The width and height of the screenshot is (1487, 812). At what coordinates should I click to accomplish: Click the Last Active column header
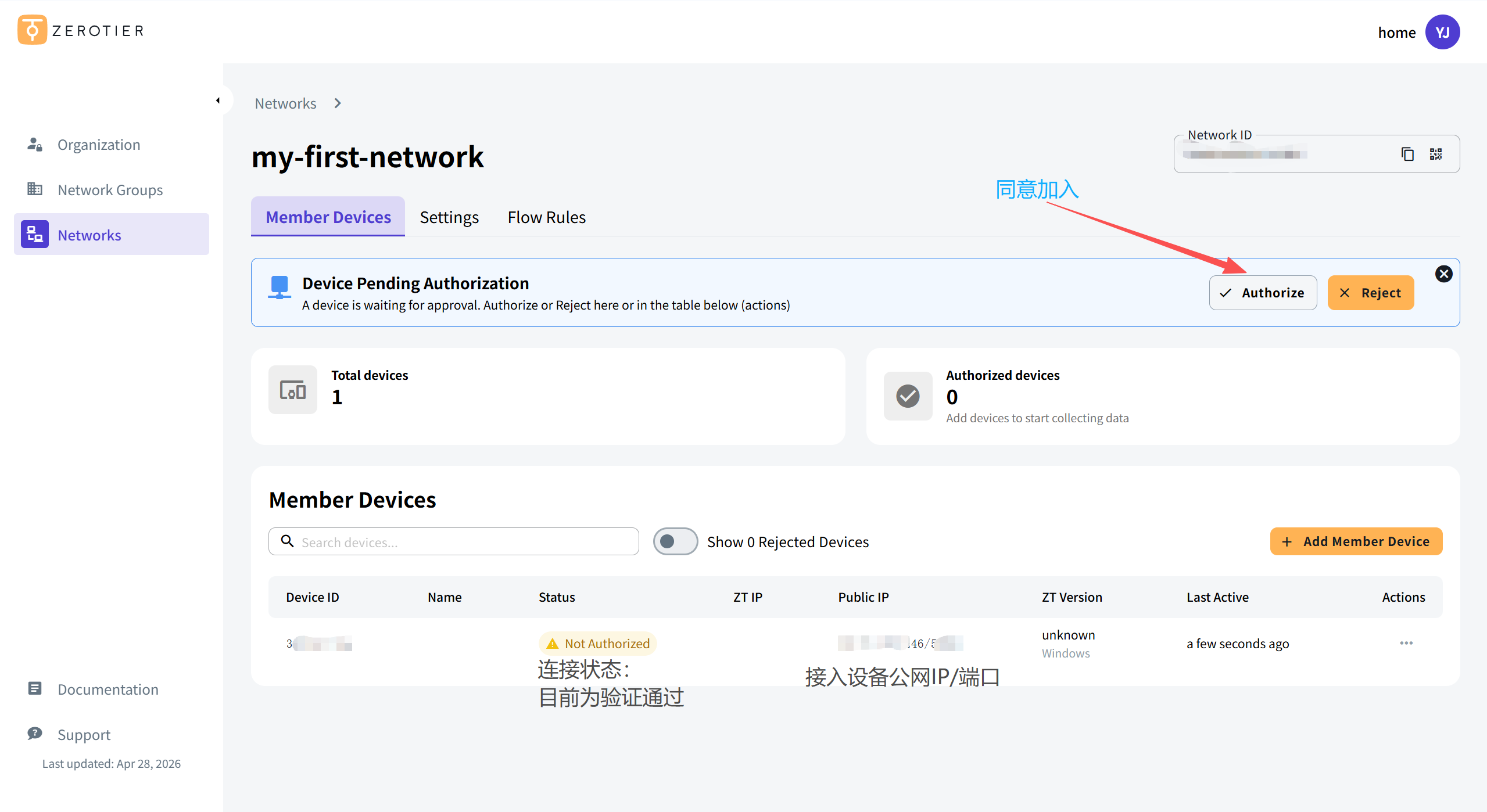click(1217, 597)
